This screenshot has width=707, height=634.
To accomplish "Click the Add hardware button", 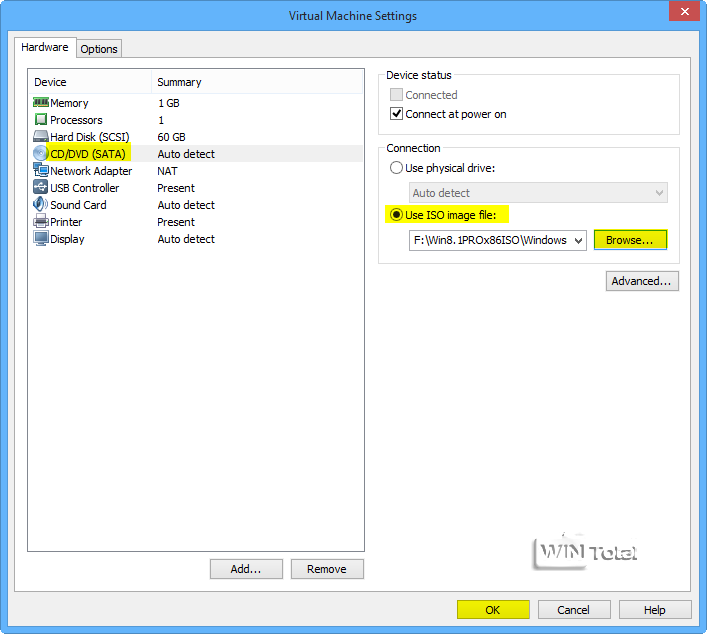I will click(246, 569).
